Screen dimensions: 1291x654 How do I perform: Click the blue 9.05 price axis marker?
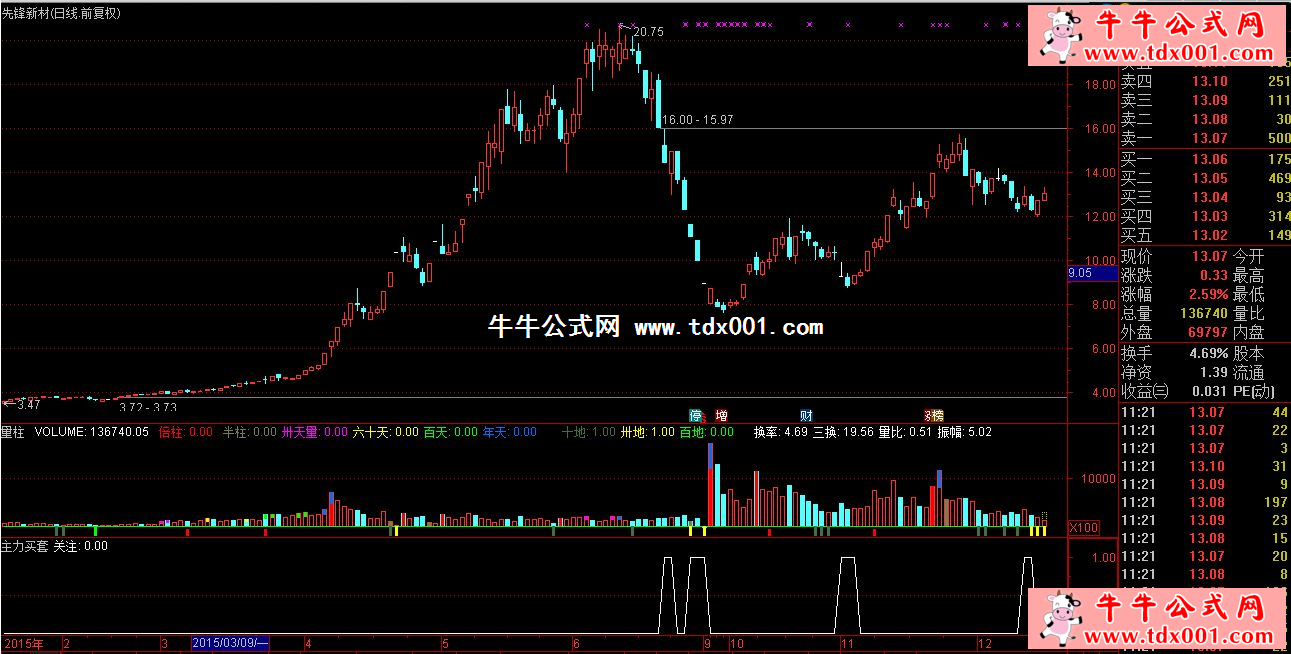pyautogui.click(x=1091, y=273)
